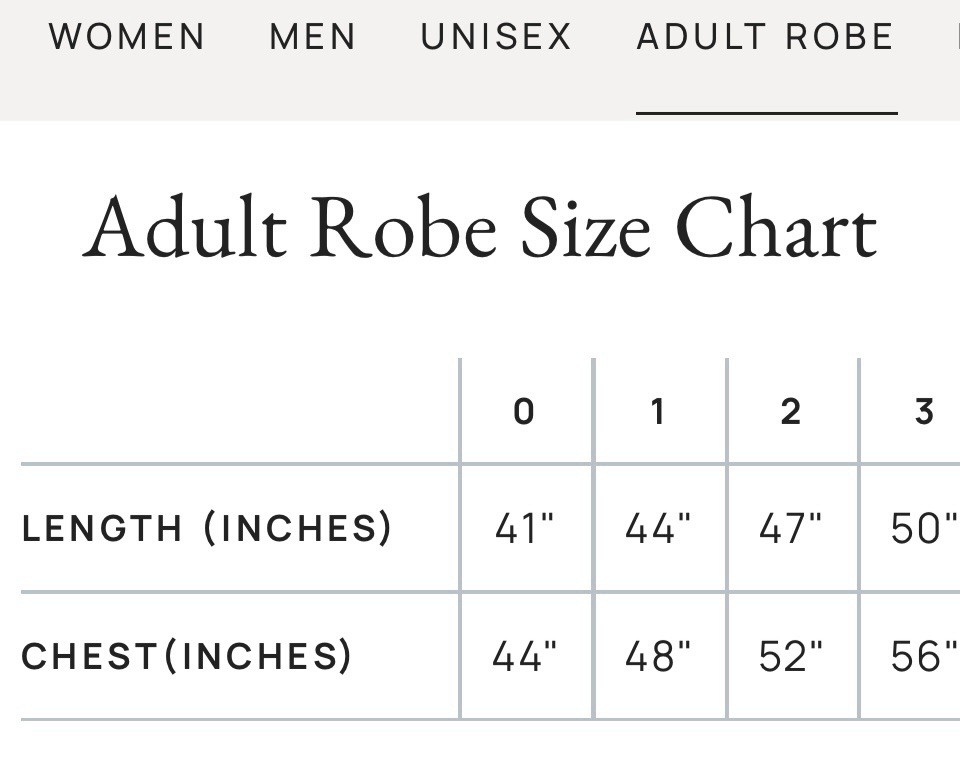Click the underline beneath ADULT ROBE tab
Viewport: 960px width, 771px height.
coord(767,113)
